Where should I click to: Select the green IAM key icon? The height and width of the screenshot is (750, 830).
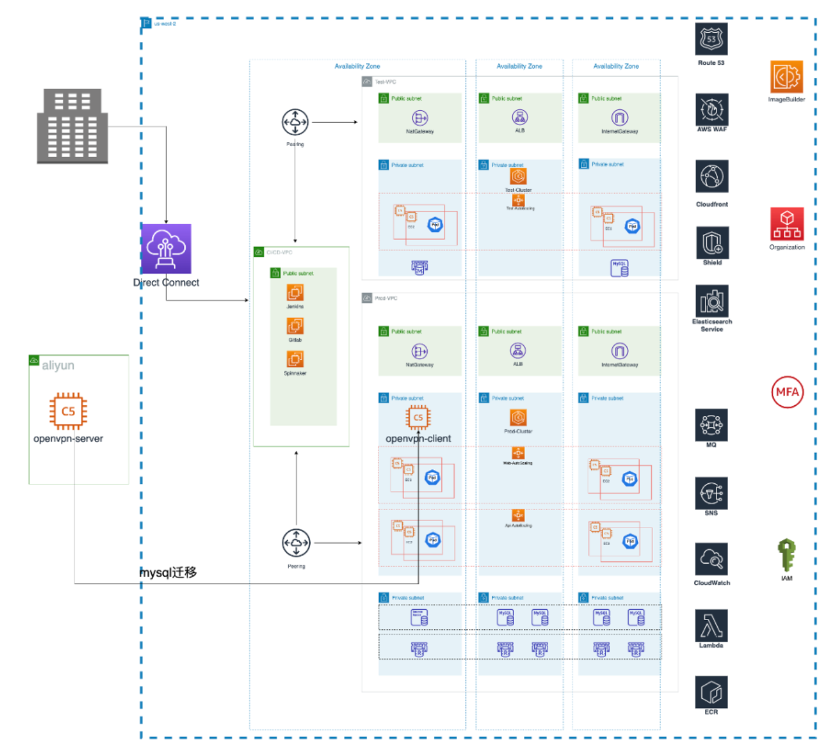[x=787, y=555]
